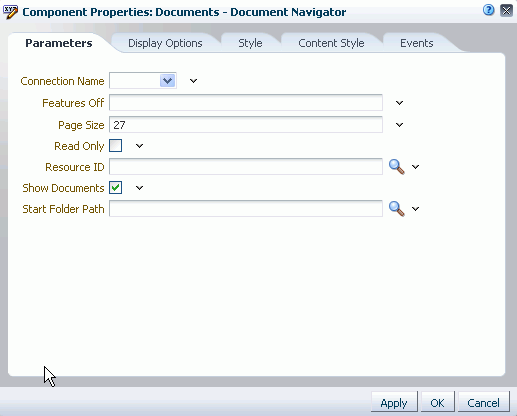
Task: Click the Page Size label
Action: tap(81, 125)
